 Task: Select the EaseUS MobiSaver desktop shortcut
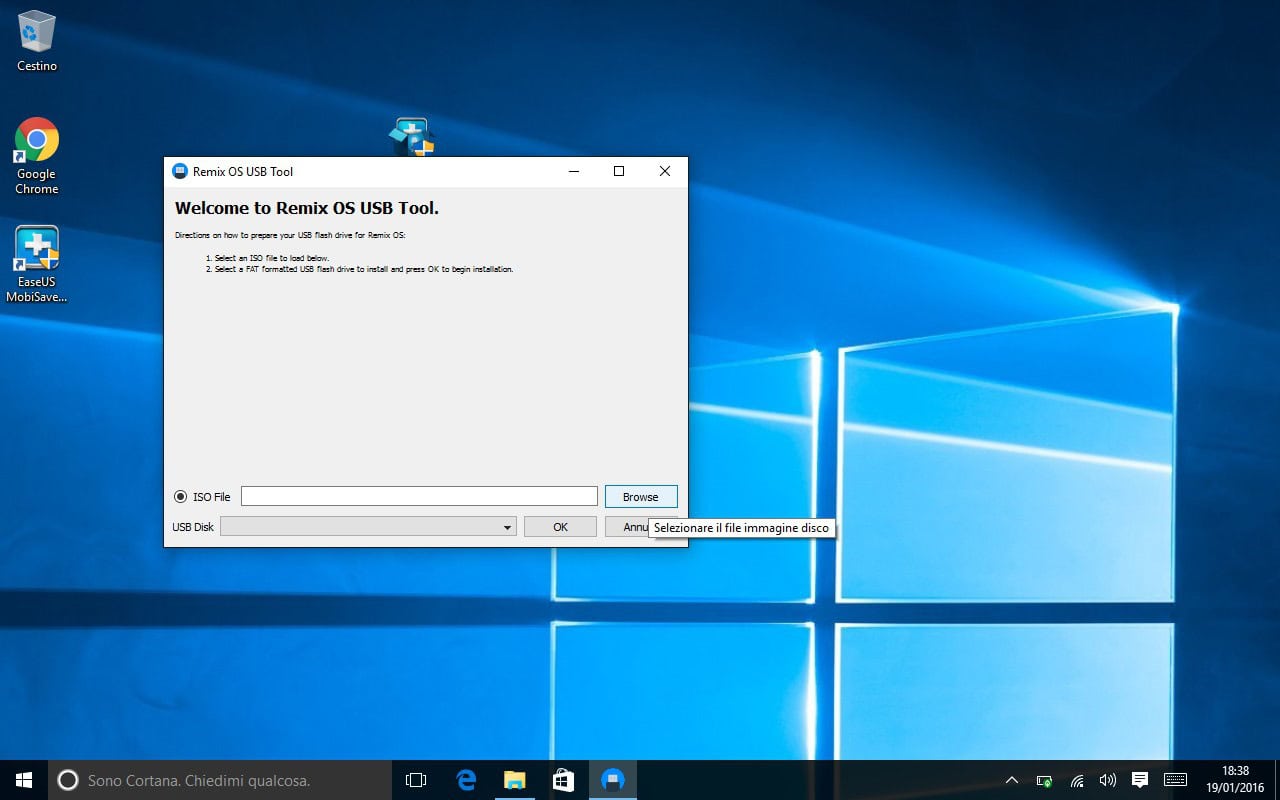coord(37,264)
